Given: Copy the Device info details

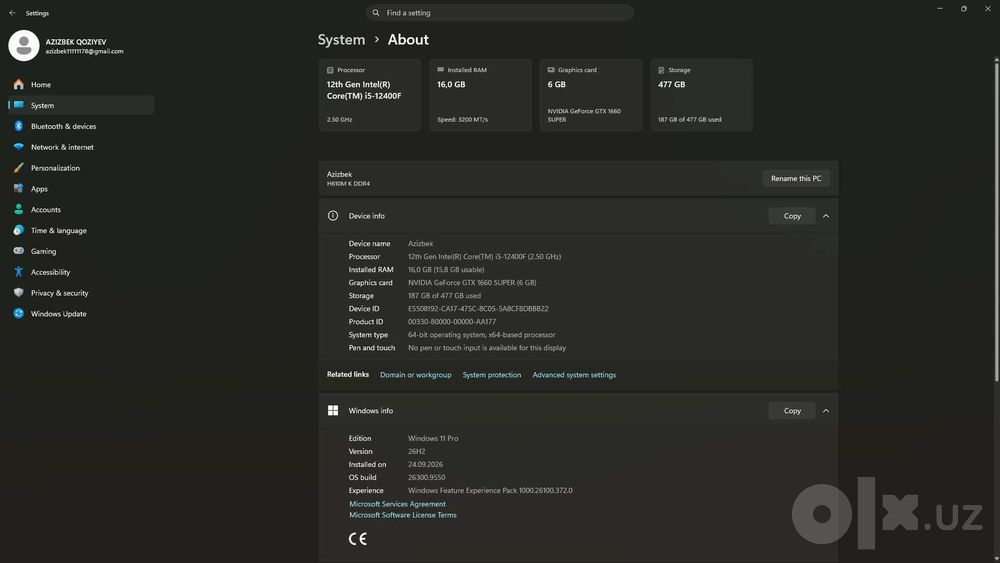Looking at the screenshot, I should 792,216.
